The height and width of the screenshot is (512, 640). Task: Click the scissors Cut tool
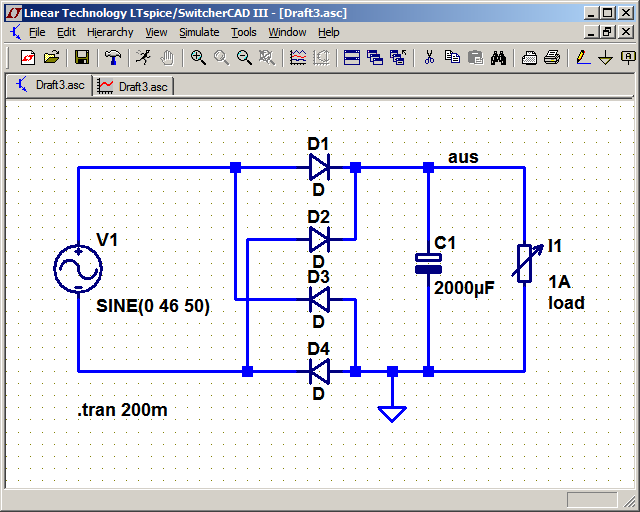pyautogui.click(x=429, y=58)
